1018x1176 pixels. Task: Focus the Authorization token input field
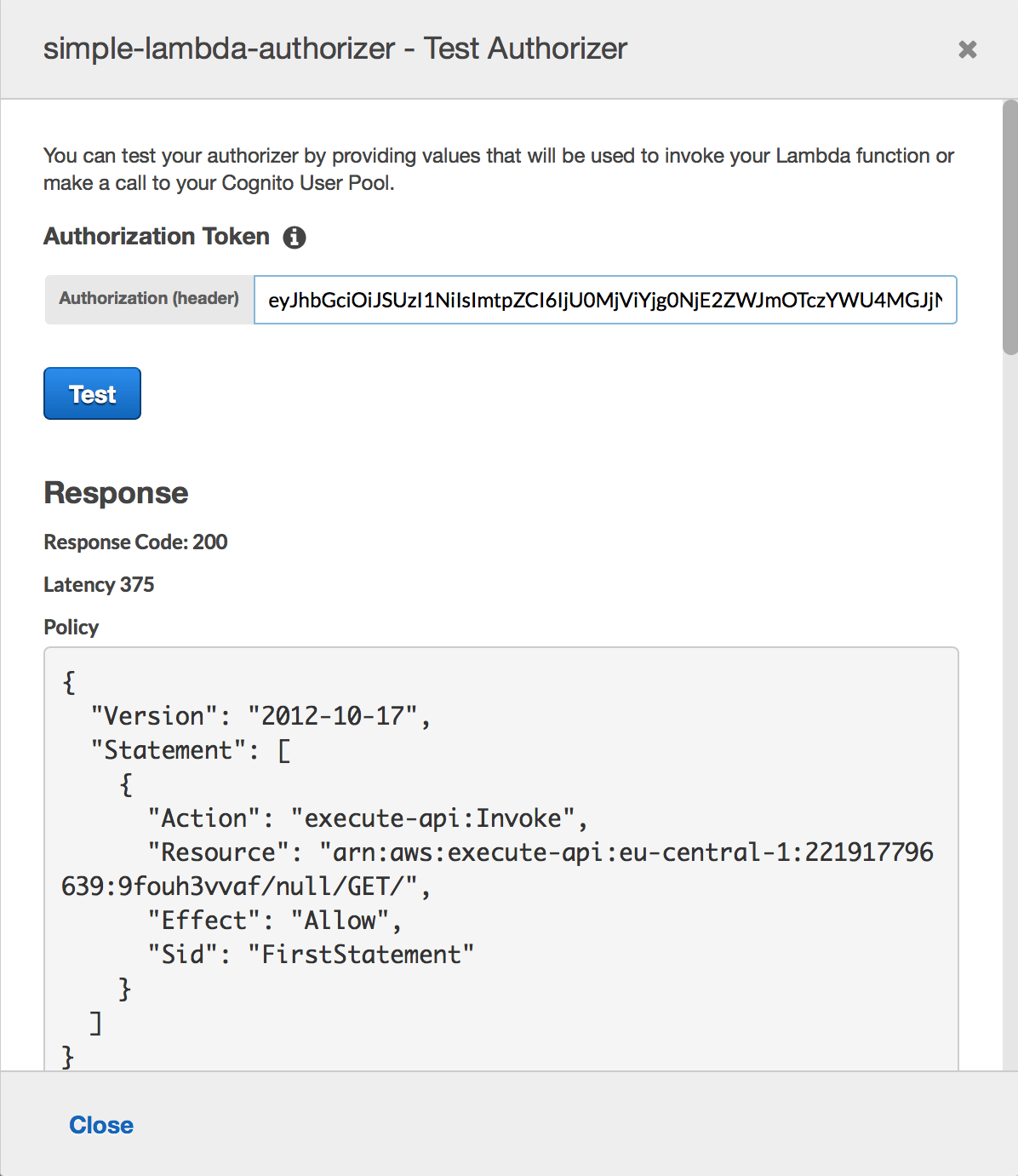604,300
